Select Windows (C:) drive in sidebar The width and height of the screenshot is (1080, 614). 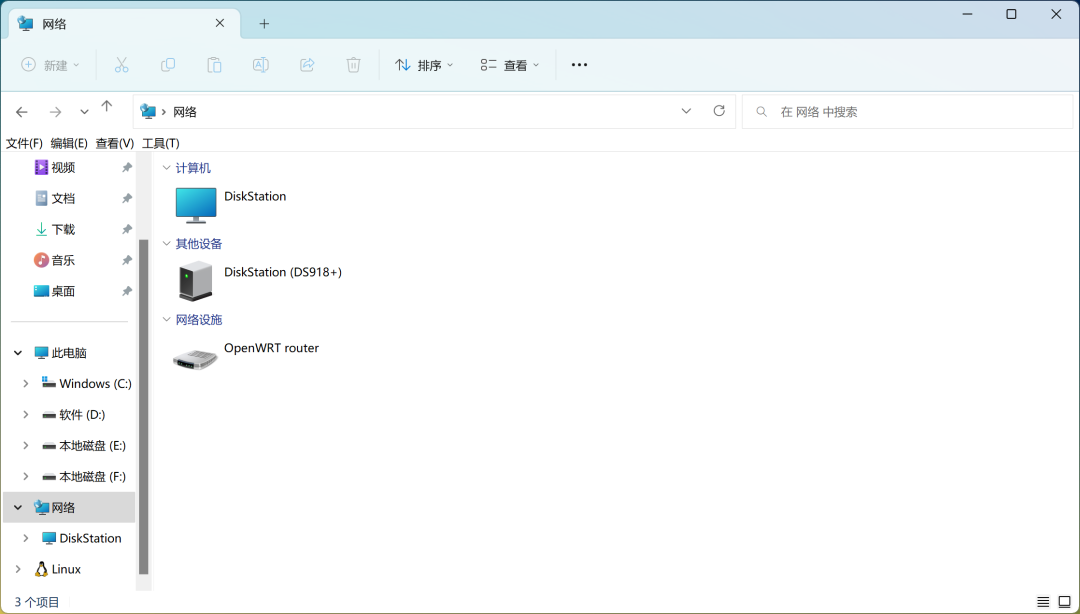click(87, 384)
